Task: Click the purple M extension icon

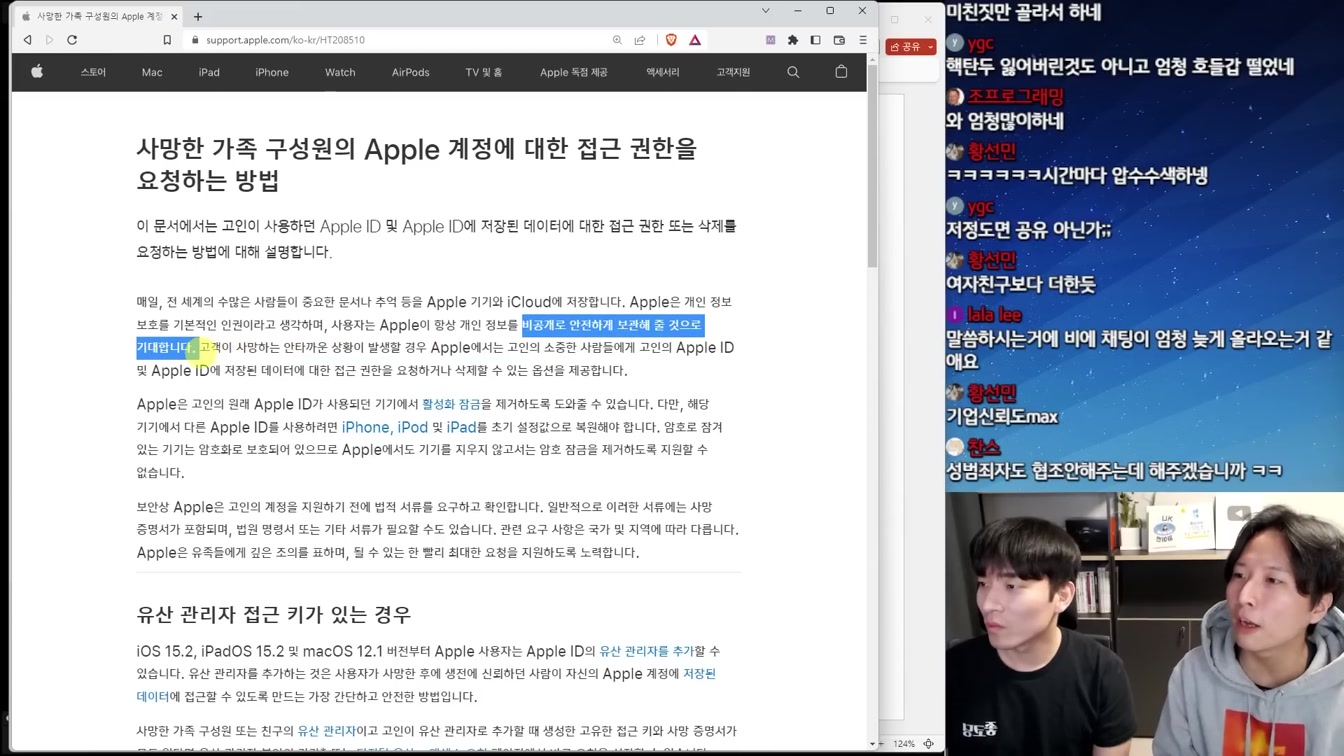Action: [770, 40]
